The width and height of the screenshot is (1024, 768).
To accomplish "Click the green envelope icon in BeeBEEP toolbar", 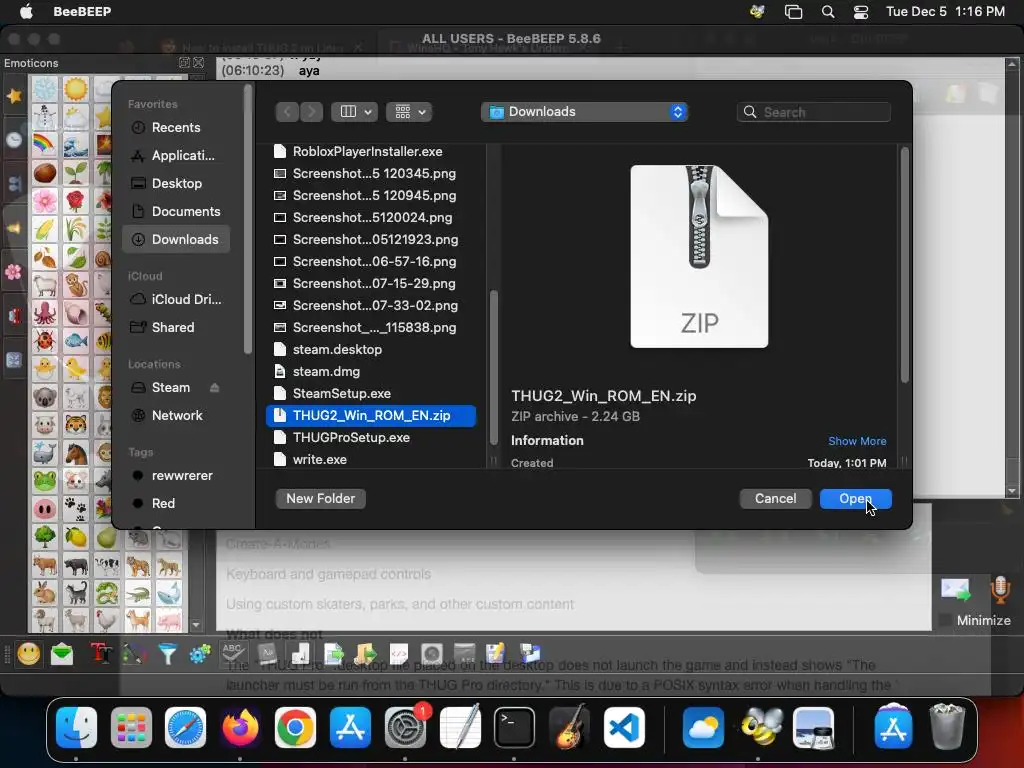I will pos(62,654).
